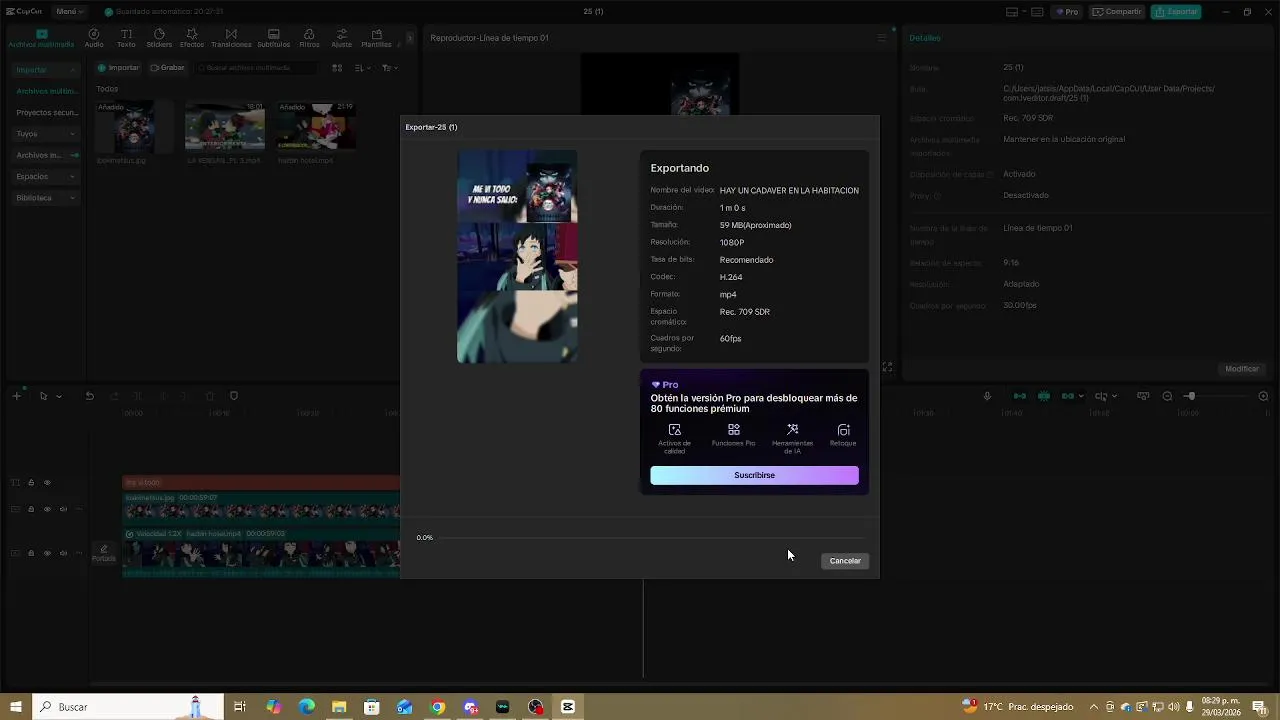This screenshot has height=720, width=1280.
Task: Toggle the main track magnet icon
Action: click(1020, 396)
